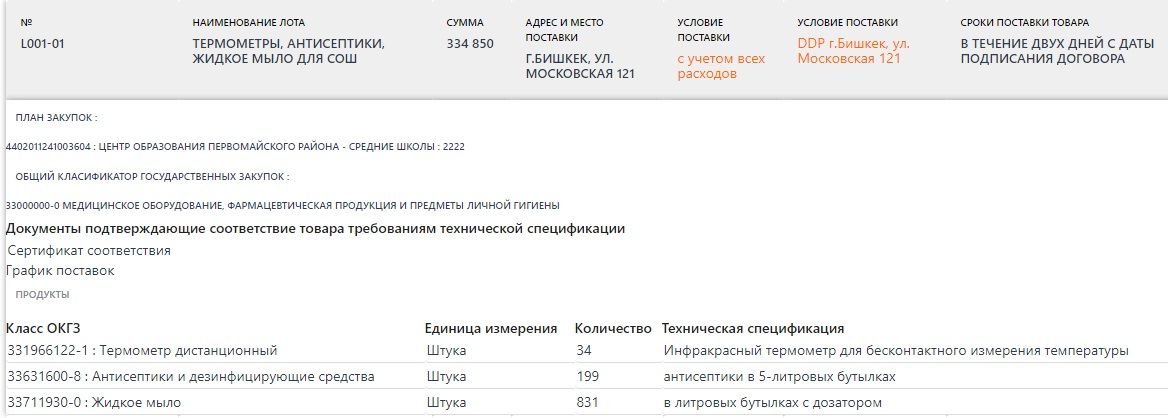Click the lot sum 334 850
1168x418 pixels.
(x=469, y=44)
